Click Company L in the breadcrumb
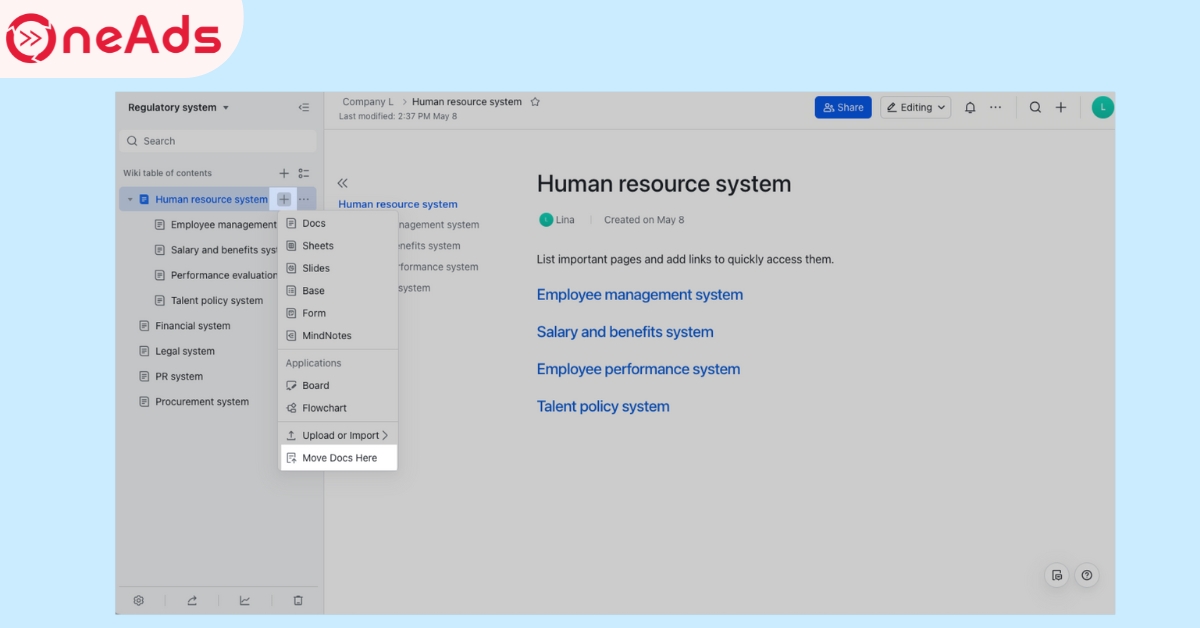 click(368, 102)
